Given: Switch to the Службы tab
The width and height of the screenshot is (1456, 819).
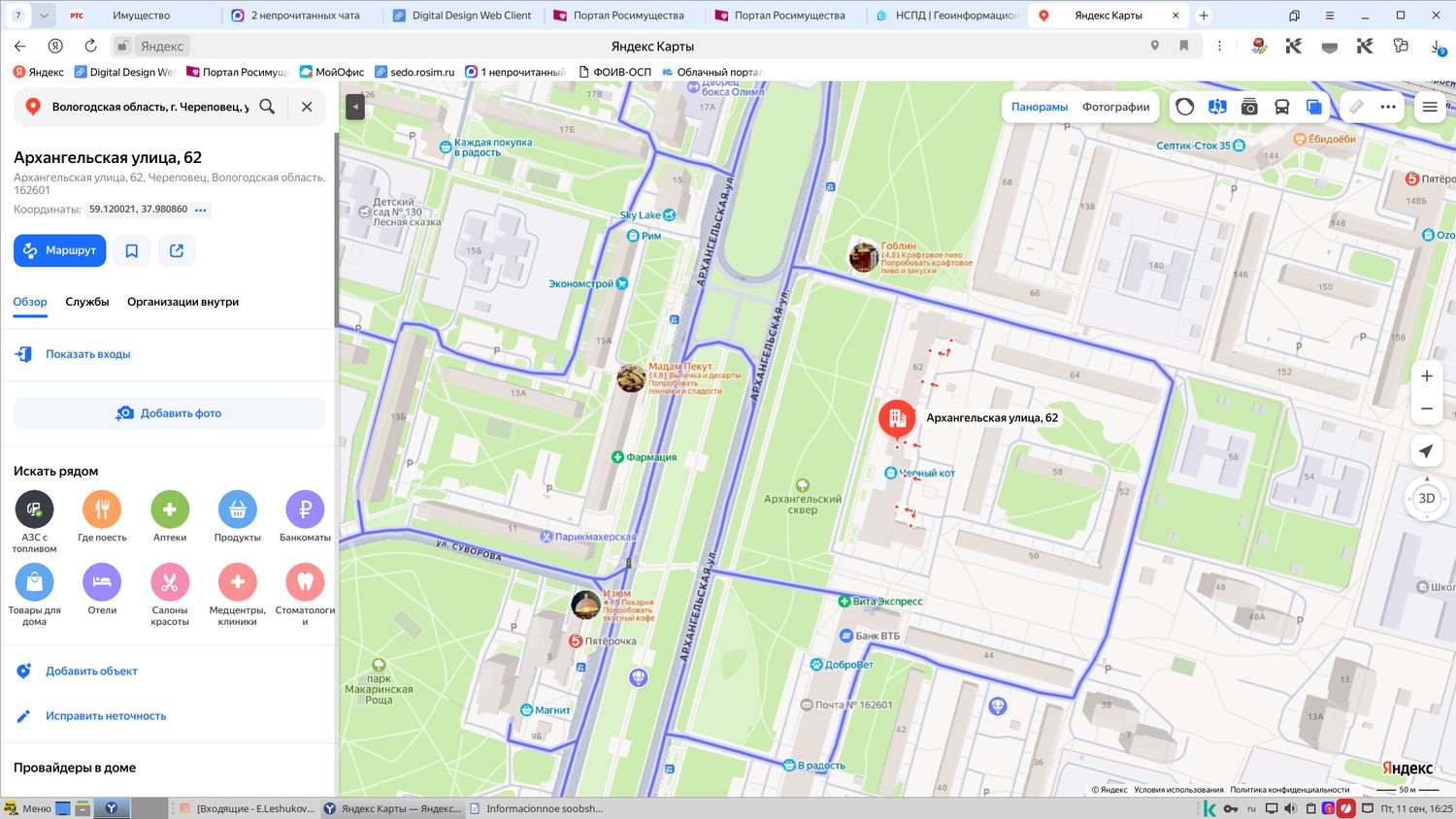Looking at the screenshot, I should click(x=87, y=302).
